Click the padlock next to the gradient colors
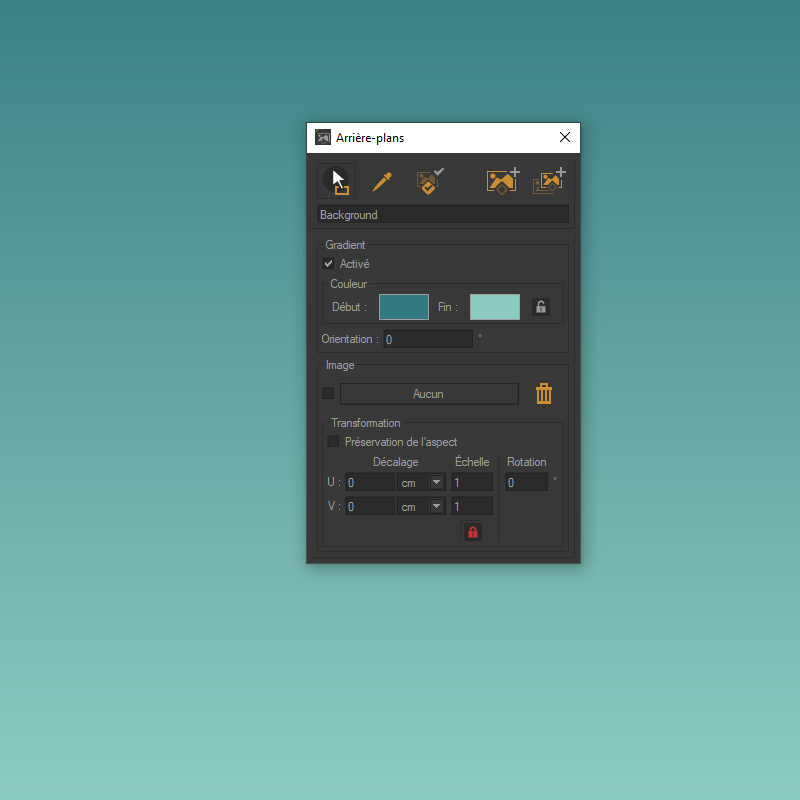Viewport: 800px width, 800px height. click(540, 307)
